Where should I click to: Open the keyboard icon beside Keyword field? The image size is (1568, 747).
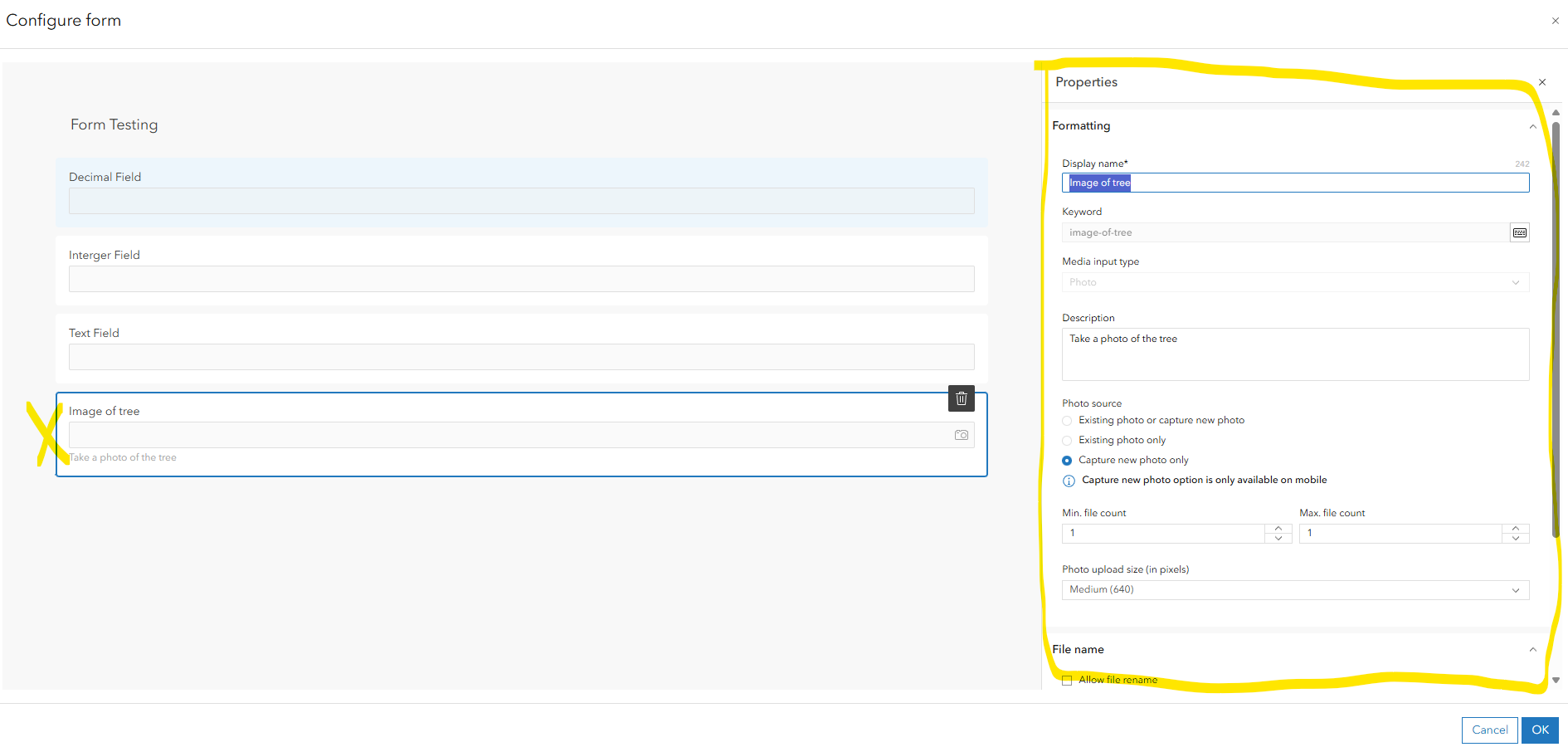[1519, 232]
